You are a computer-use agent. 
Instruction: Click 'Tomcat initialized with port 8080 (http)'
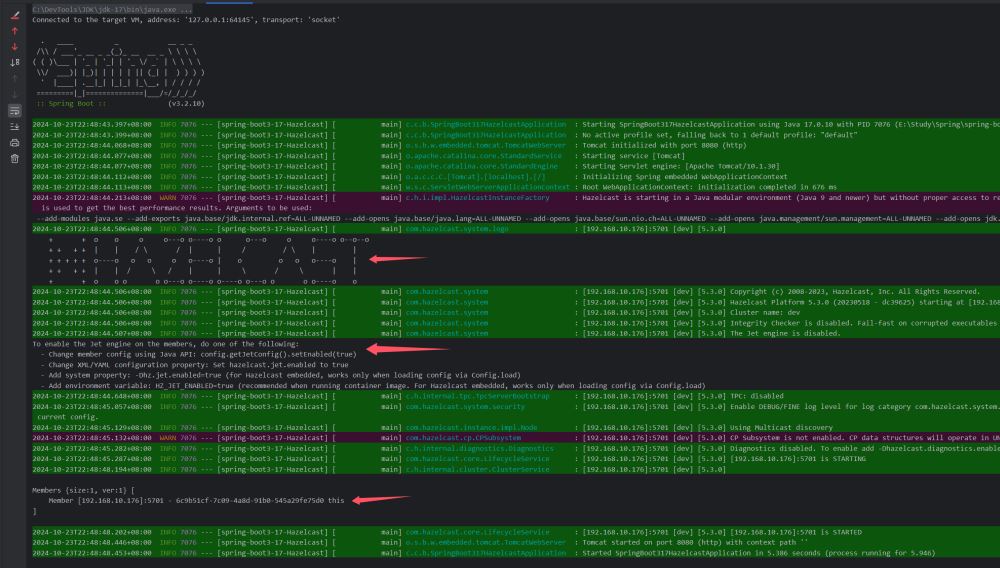(x=664, y=145)
